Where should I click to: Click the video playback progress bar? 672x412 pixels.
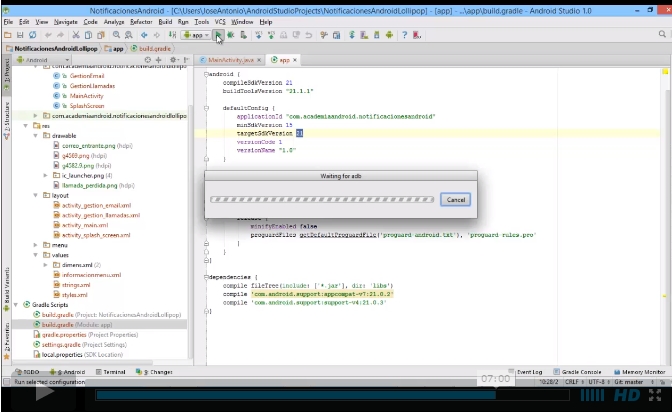[x=333, y=395]
